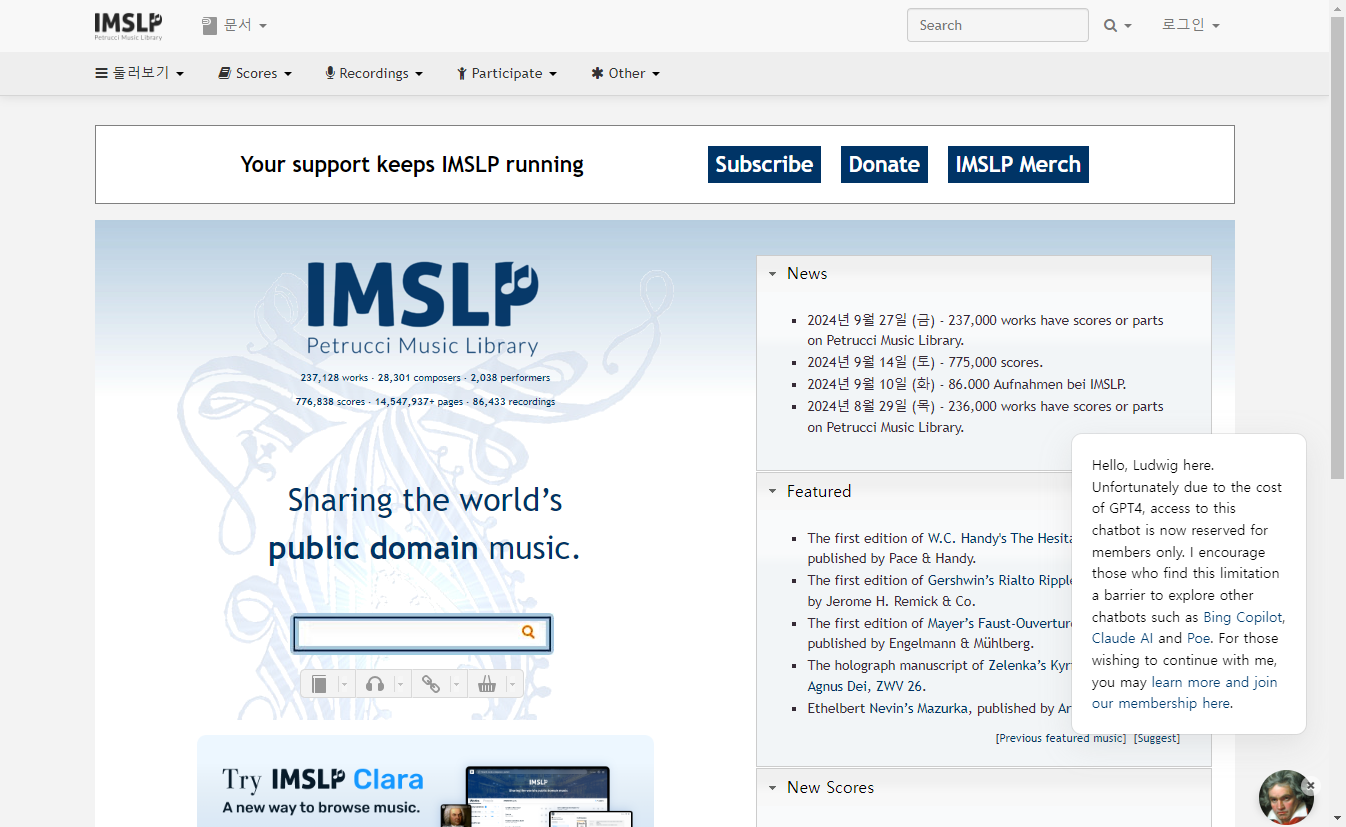Viewport: 1346px width, 827px height.
Task: Open the Poe link in chatbot message
Action: [x=1198, y=638]
